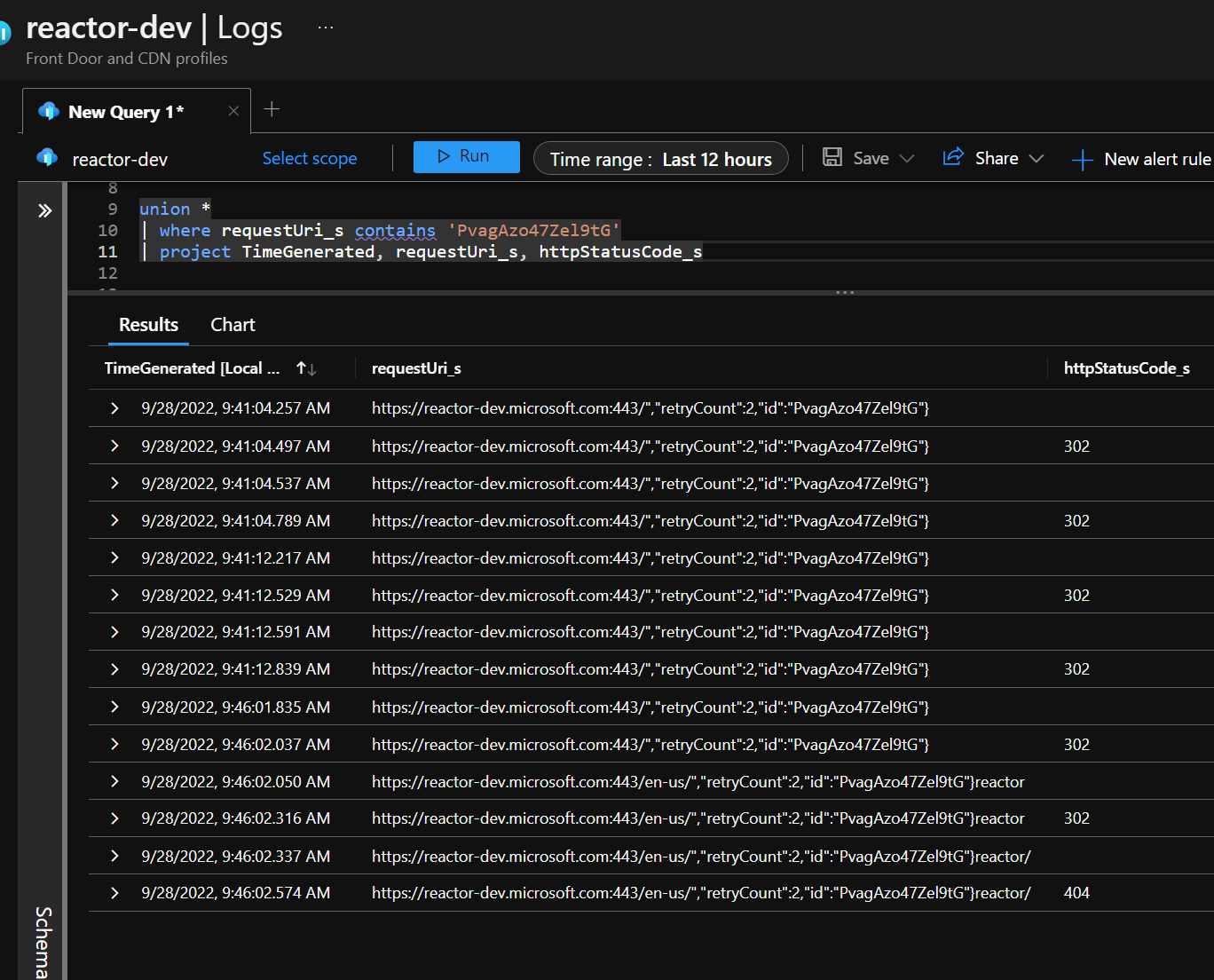Viewport: 1214px width, 980px height.
Task: Collapse the left sidebar with double-chevron
Action: 43,210
